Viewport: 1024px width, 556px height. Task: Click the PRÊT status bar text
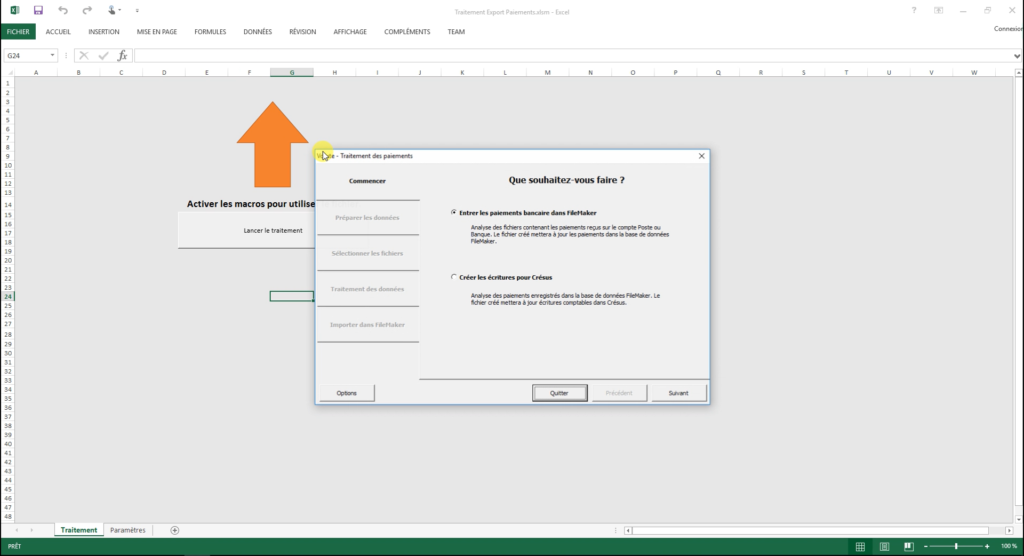point(14,546)
